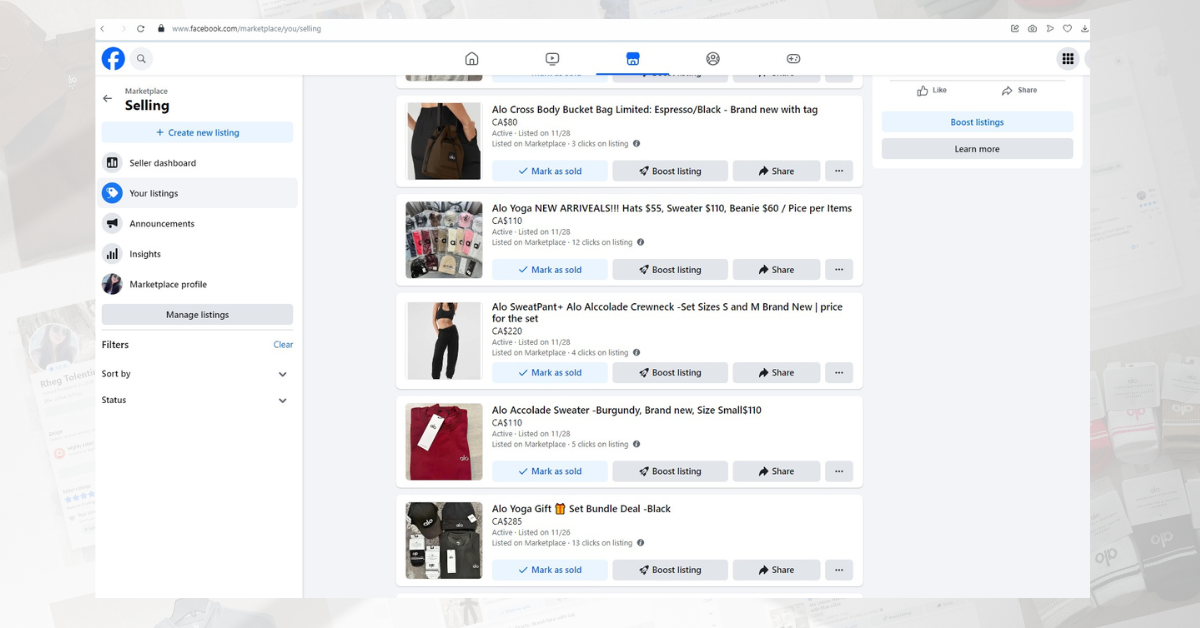The height and width of the screenshot is (628, 1200).
Task: Open the Gaming tab in top bar
Action: (793, 59)
